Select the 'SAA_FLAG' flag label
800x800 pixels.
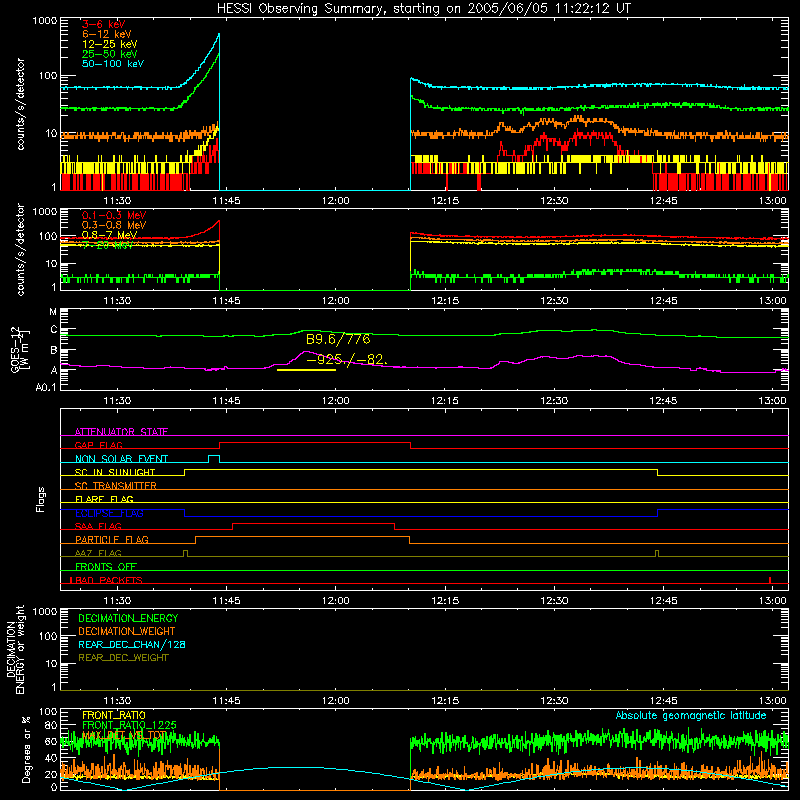[98, 526]
